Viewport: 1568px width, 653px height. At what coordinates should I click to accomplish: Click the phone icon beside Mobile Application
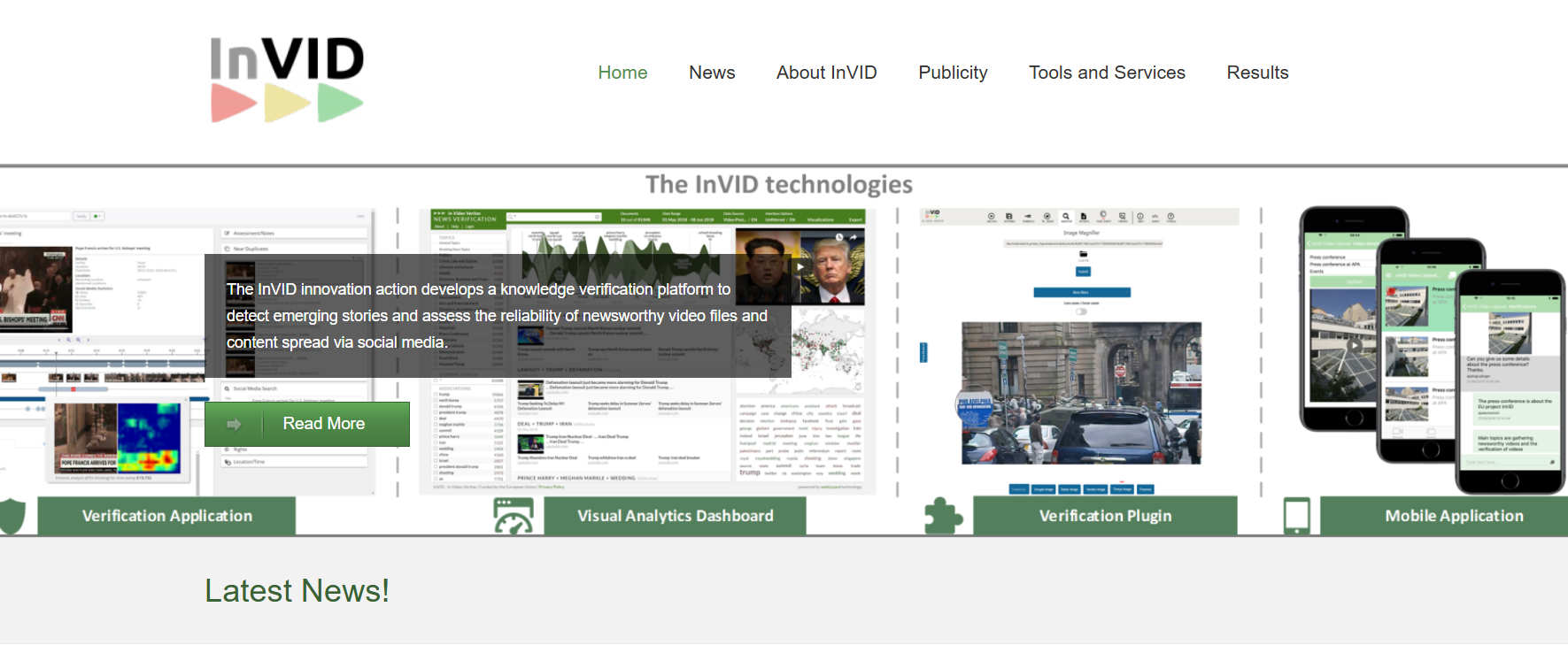[x=1296, y=516]
